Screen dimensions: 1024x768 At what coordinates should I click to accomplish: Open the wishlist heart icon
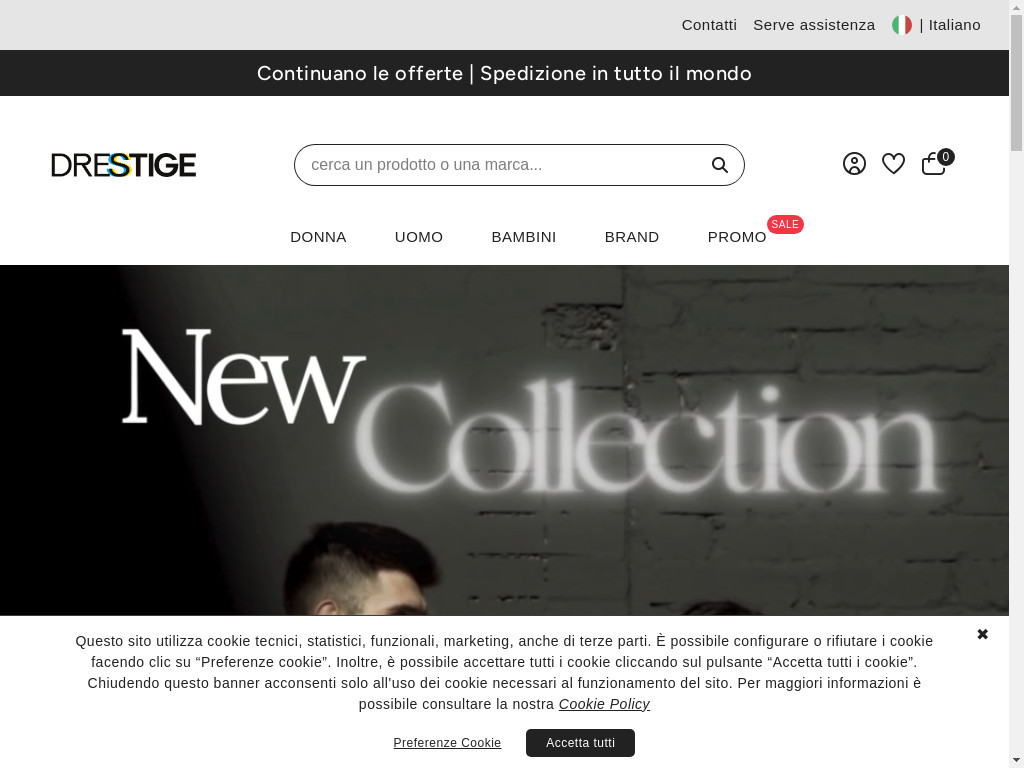click(893, 163)
